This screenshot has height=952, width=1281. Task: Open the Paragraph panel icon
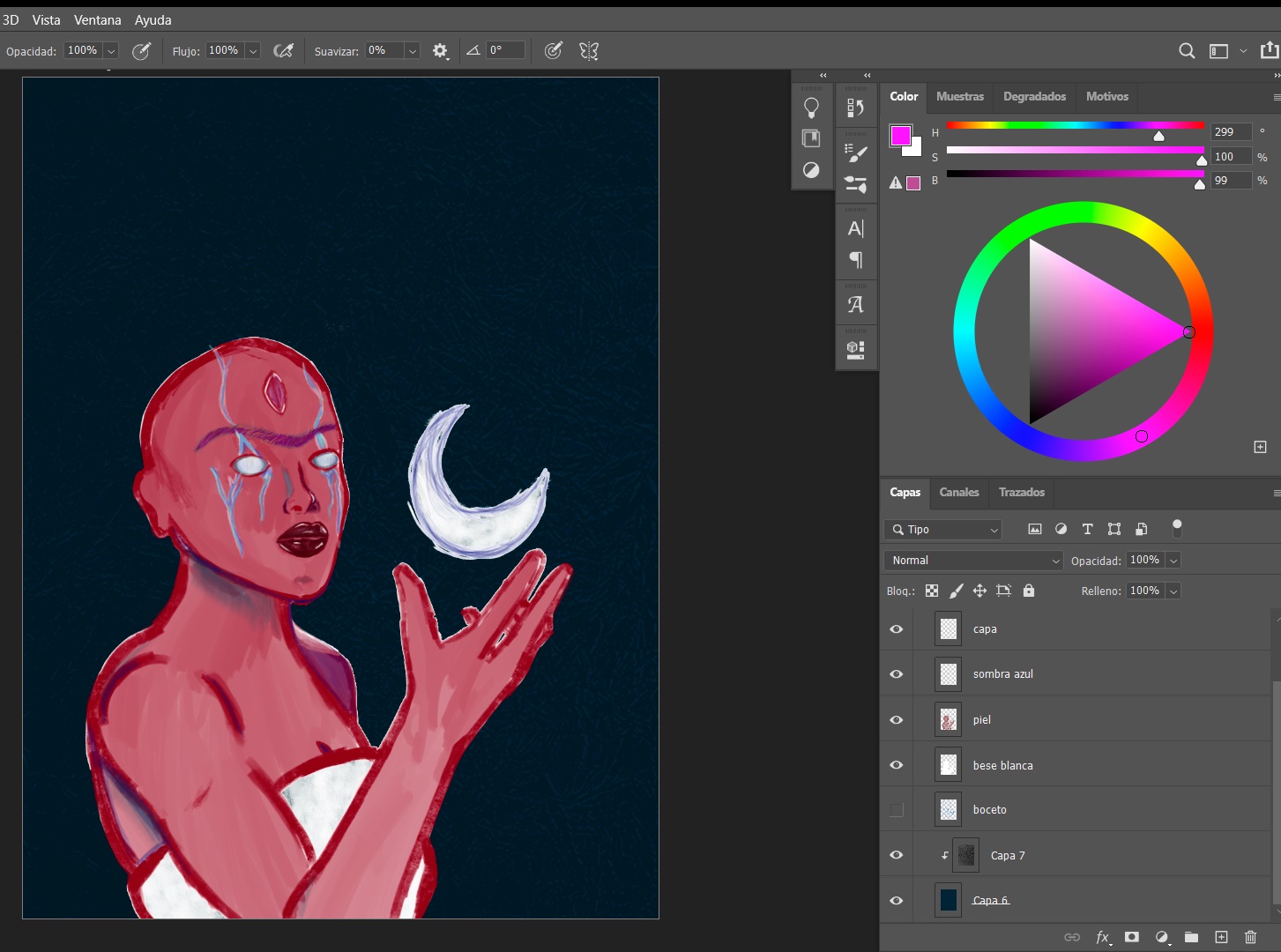855,260
